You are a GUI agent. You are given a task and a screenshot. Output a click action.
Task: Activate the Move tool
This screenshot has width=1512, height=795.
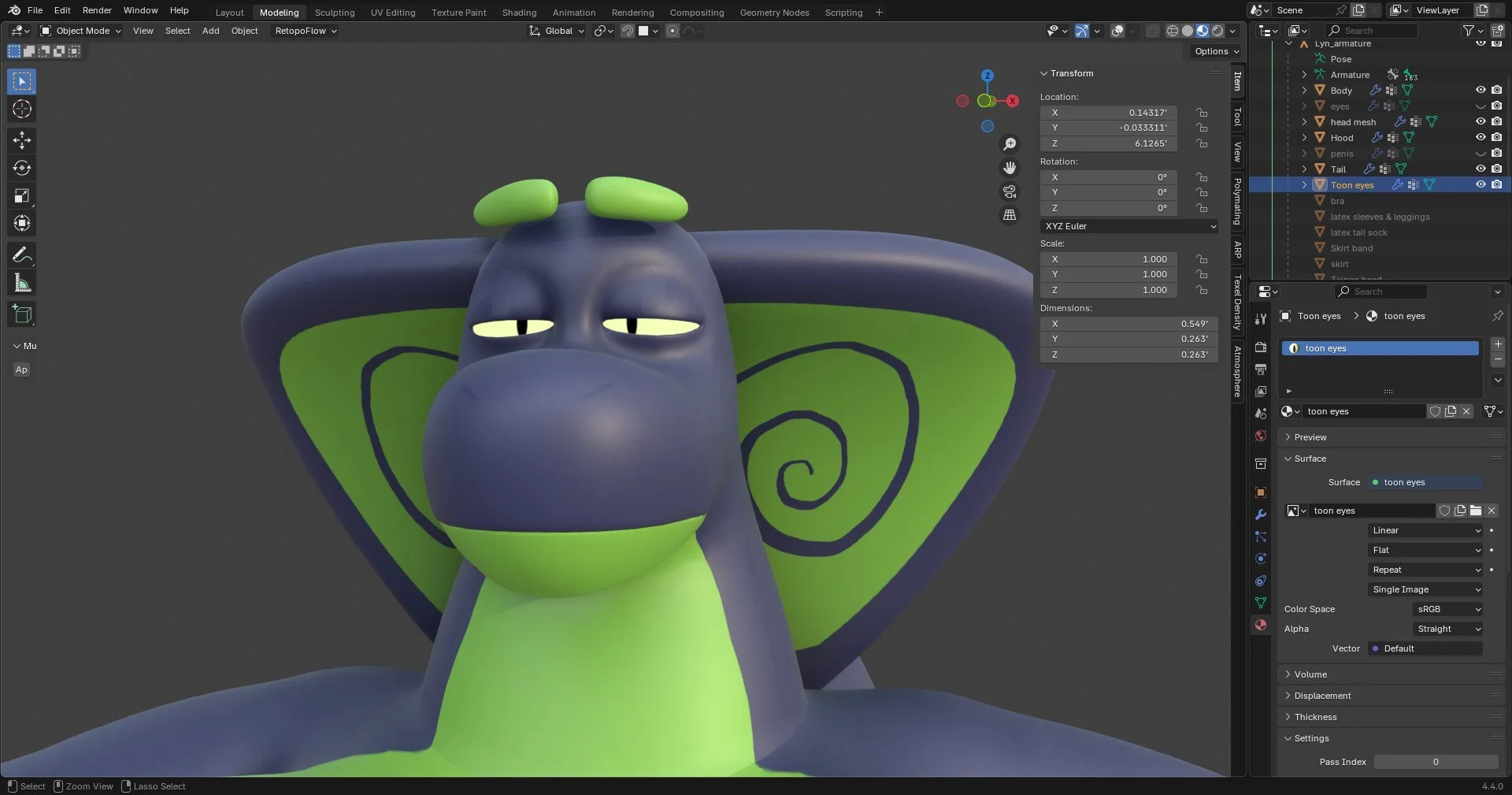22,140
